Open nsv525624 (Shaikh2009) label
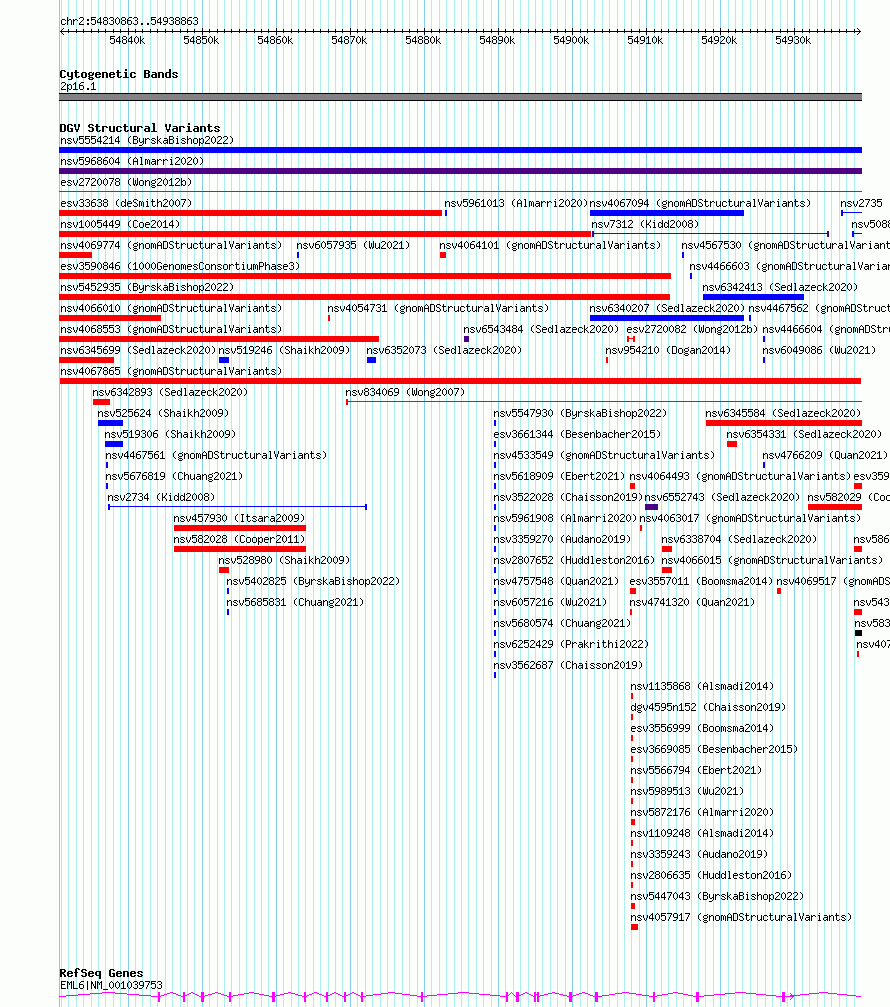 pos(163,414)
